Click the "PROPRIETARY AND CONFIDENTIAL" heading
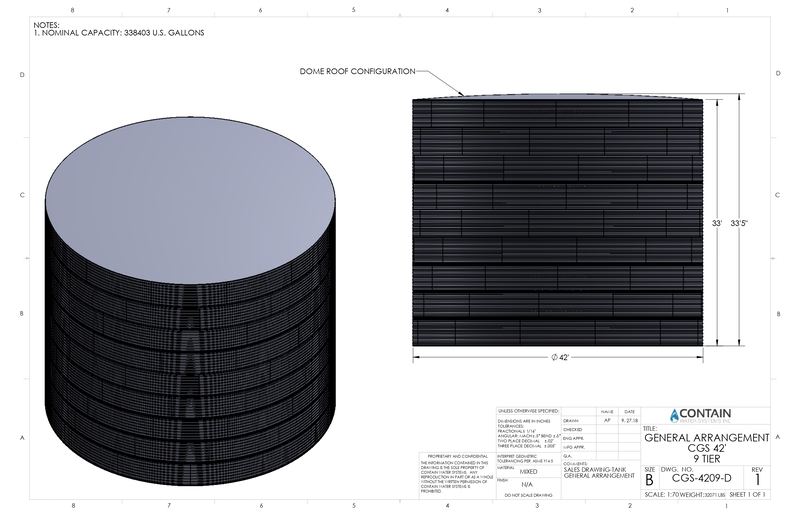 click(x=458, y=456)
